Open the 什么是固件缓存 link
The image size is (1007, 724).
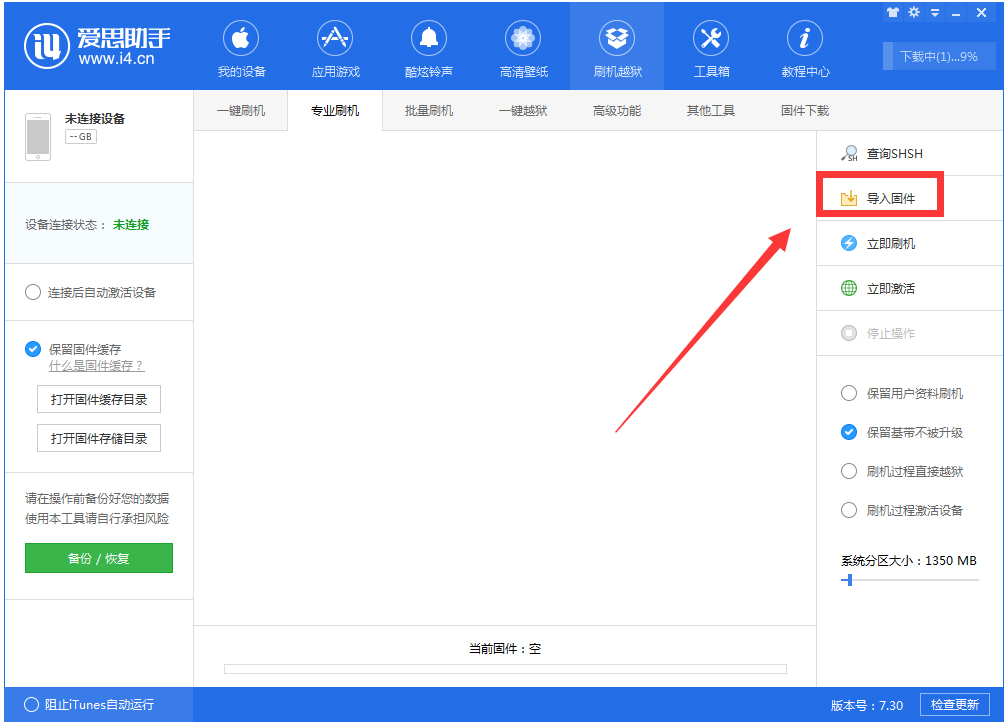click(x=95, y=366)
